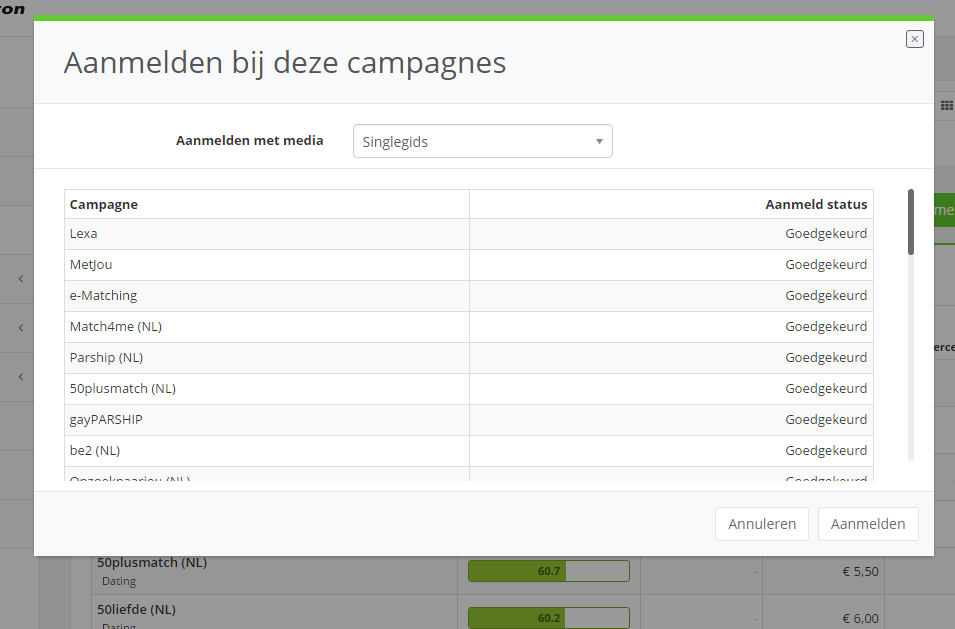The height and width of the screenshot is (629, 955).
Task: Click the top left chevron in background sidebar
Action: [x=21, y=279]
